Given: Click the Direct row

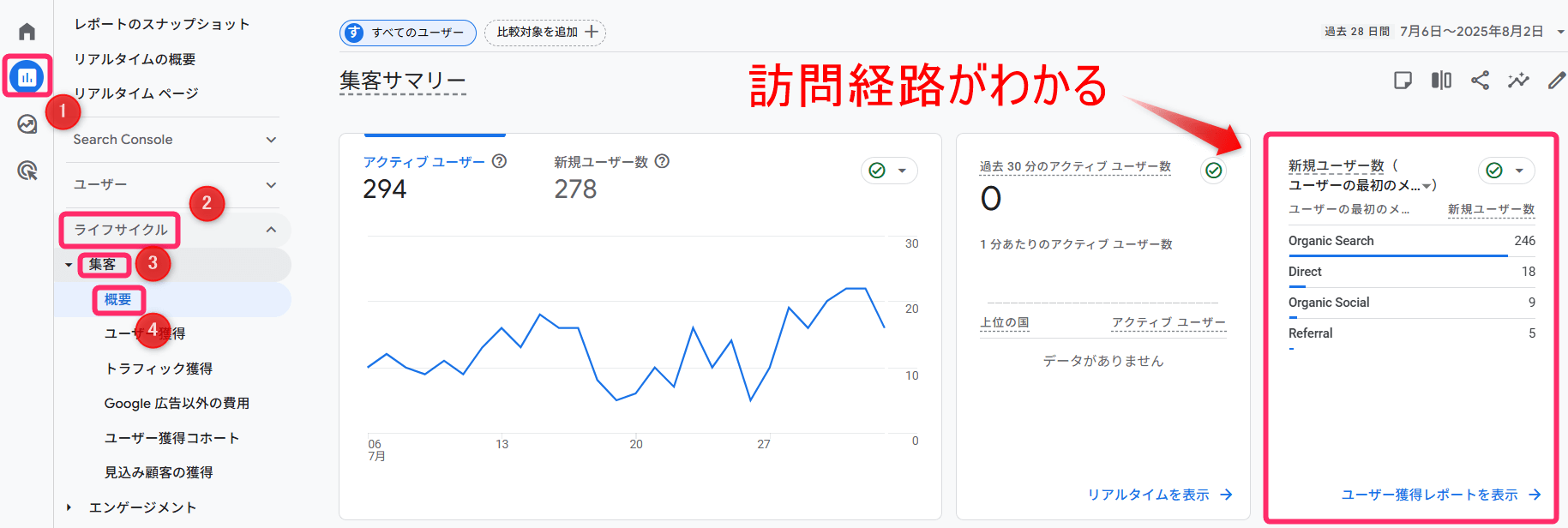Looking at the screenshot, I should 1411,272.
